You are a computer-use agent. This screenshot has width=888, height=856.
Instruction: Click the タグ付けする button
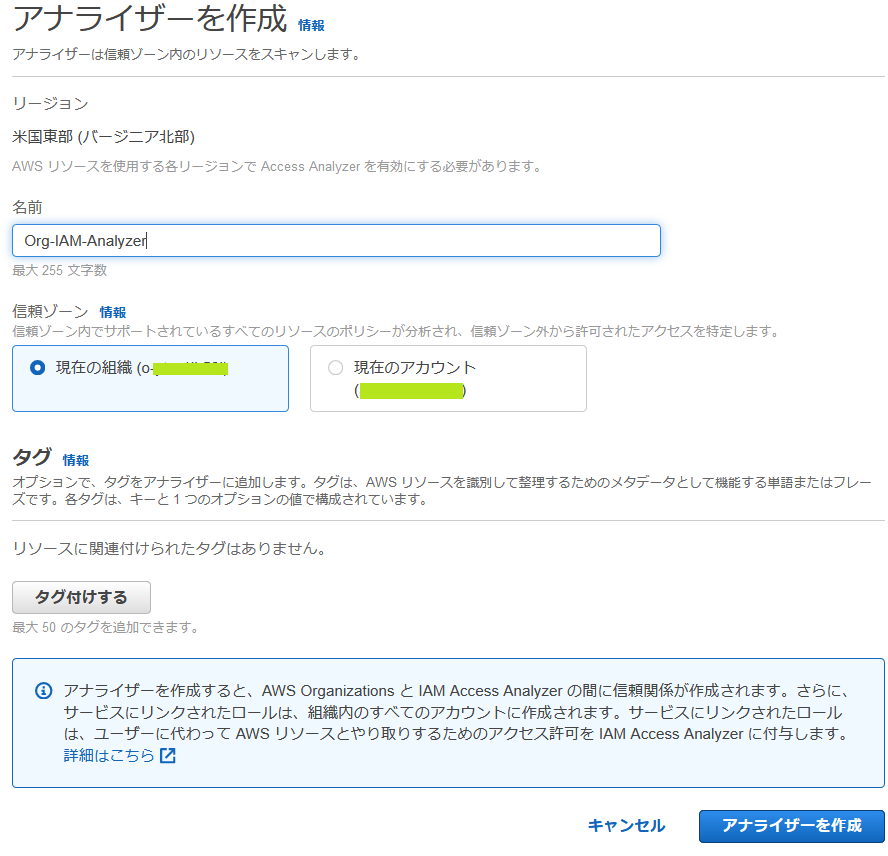tap(82, 597)
